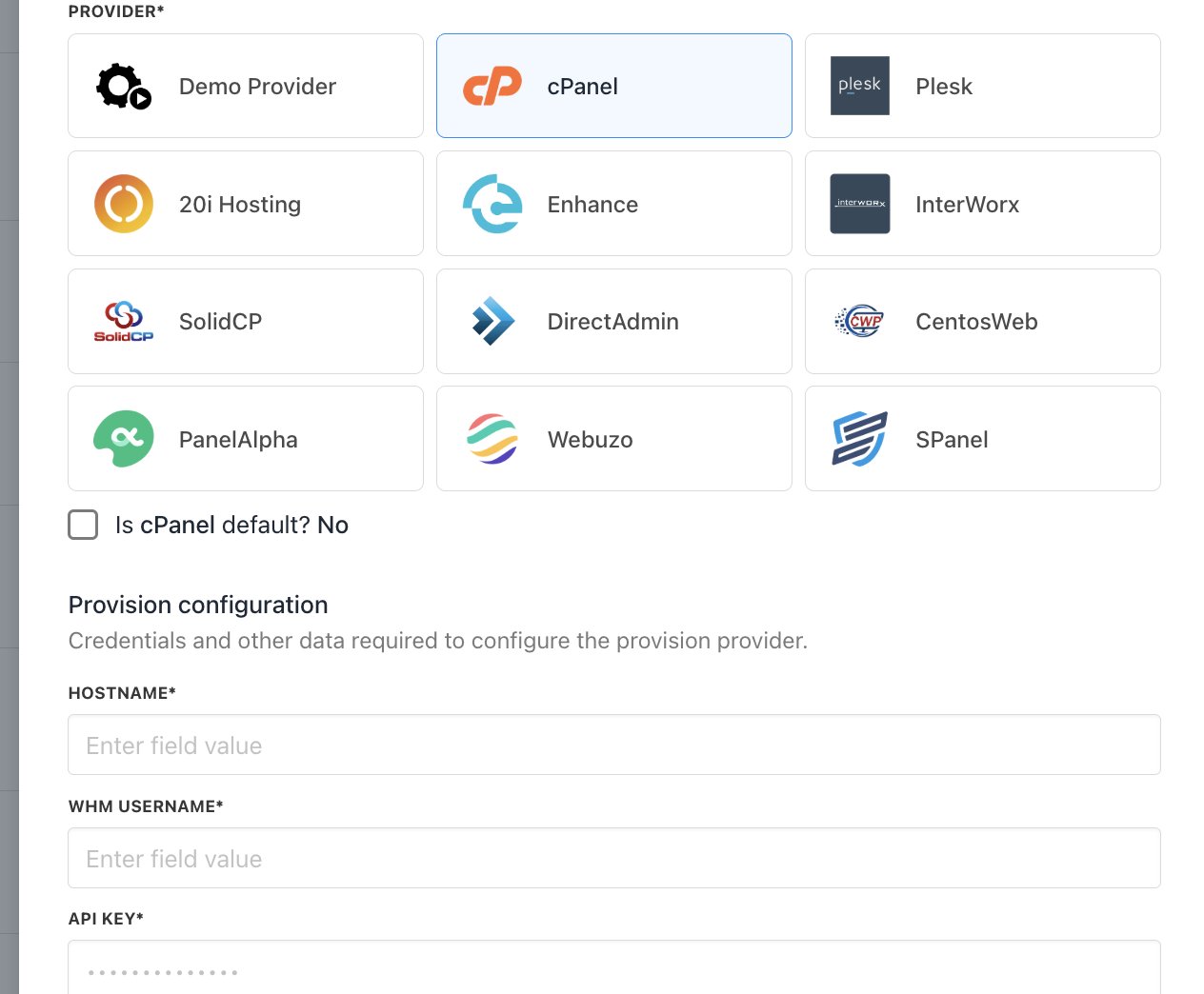Click the WHM USERNAME* field label
Screen dimensions: 1204x994
(146, 806)
